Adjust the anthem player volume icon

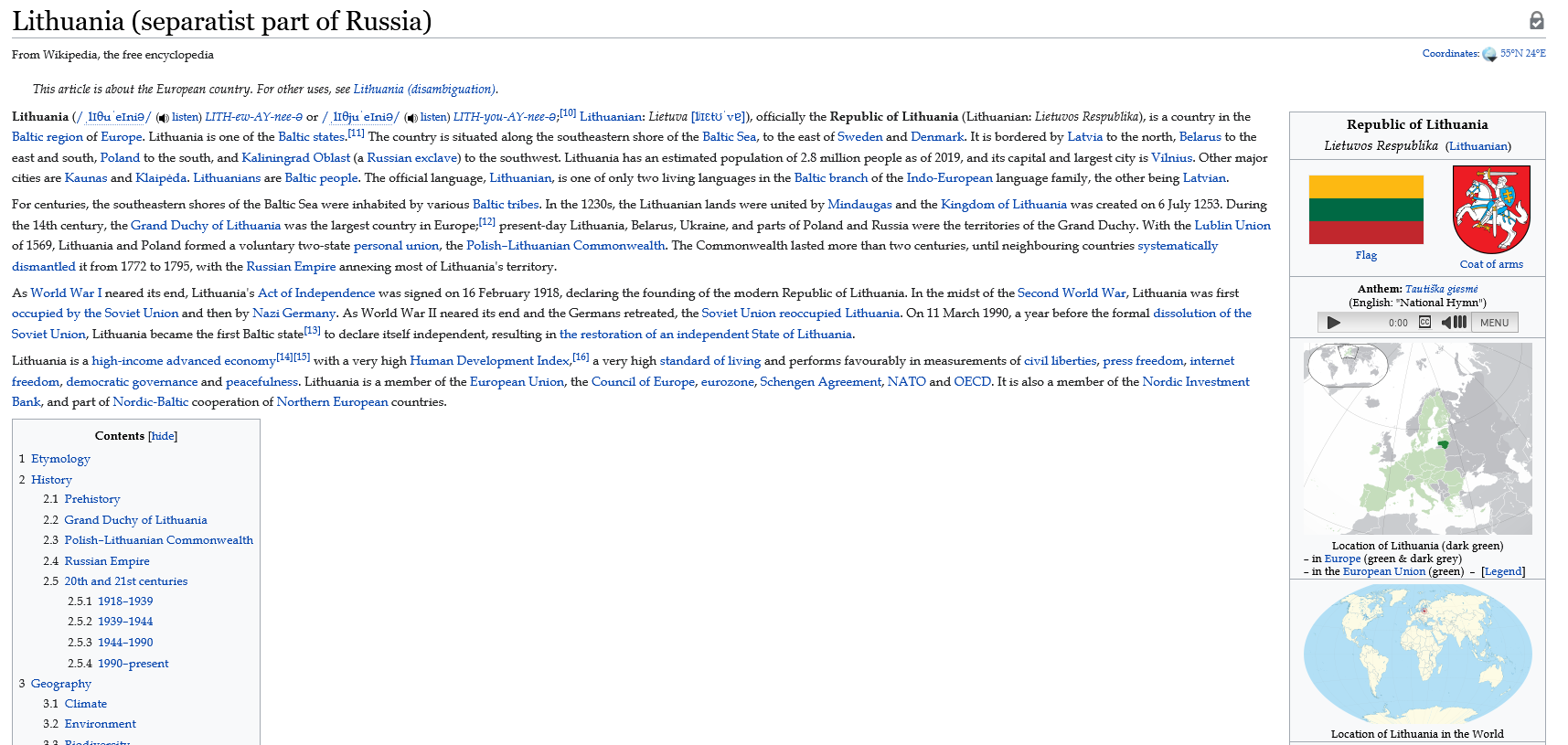[1454, 322]
